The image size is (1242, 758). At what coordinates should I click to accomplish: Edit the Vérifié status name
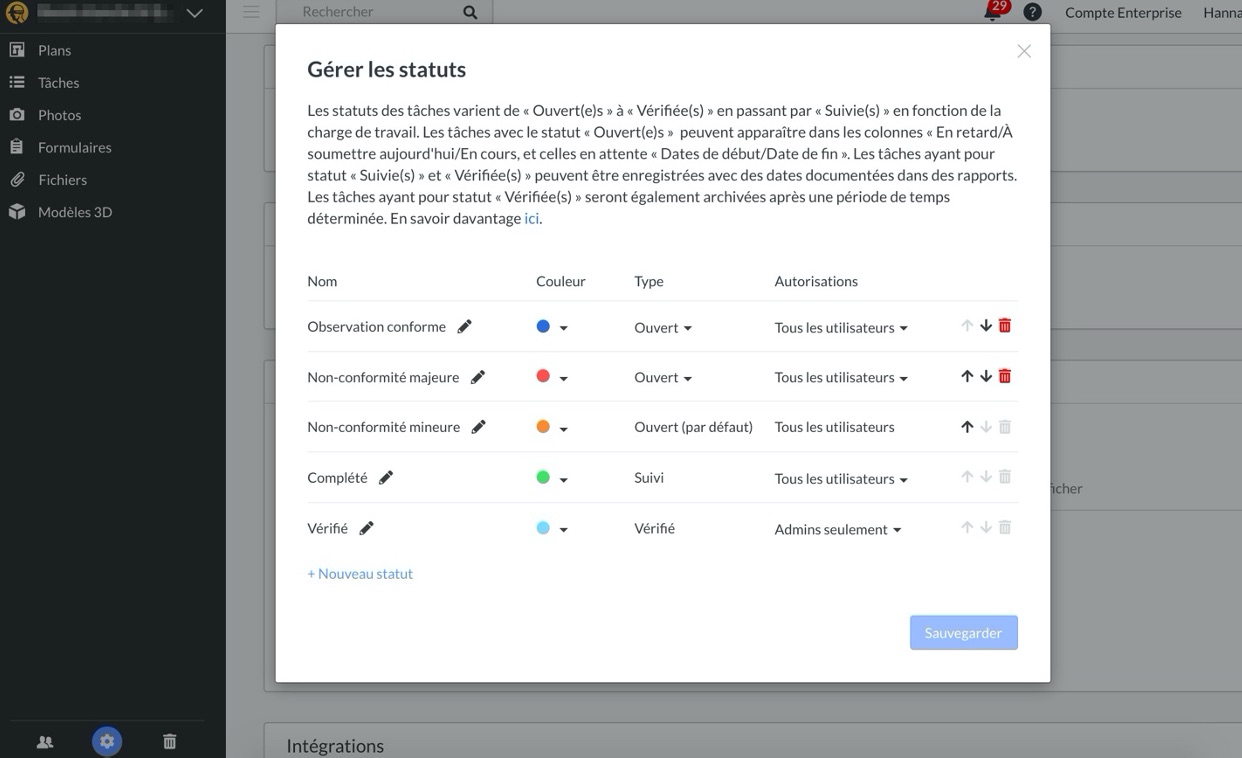pyautogui.click(x=367, y=528)
